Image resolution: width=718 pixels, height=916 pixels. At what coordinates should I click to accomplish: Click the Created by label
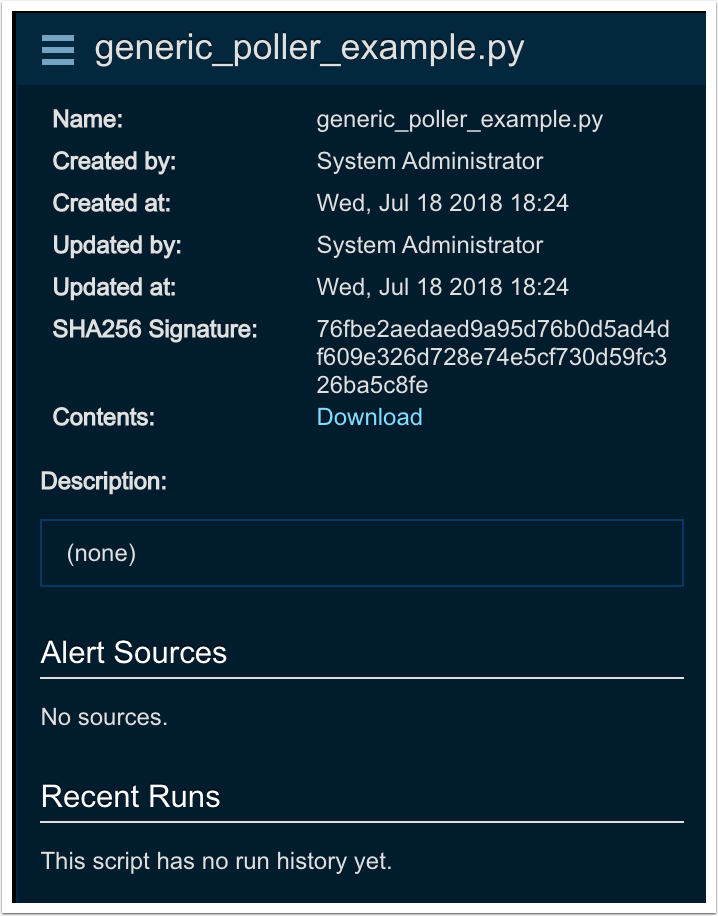114,161
